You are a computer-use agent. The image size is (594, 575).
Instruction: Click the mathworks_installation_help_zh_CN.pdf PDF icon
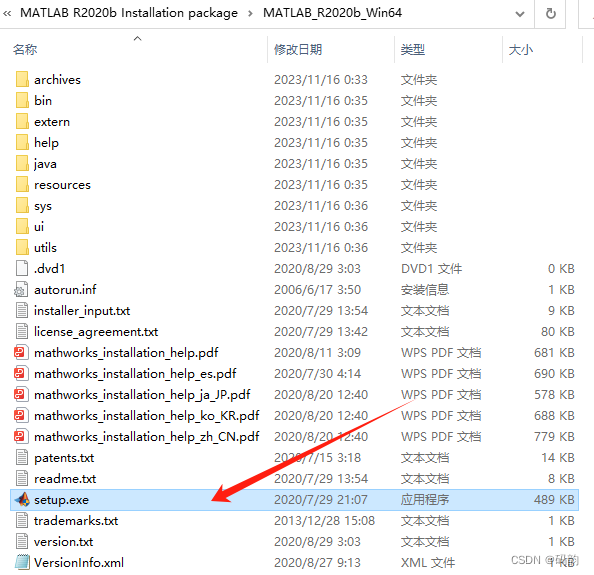pyautogui.click(x=21, y=437)
